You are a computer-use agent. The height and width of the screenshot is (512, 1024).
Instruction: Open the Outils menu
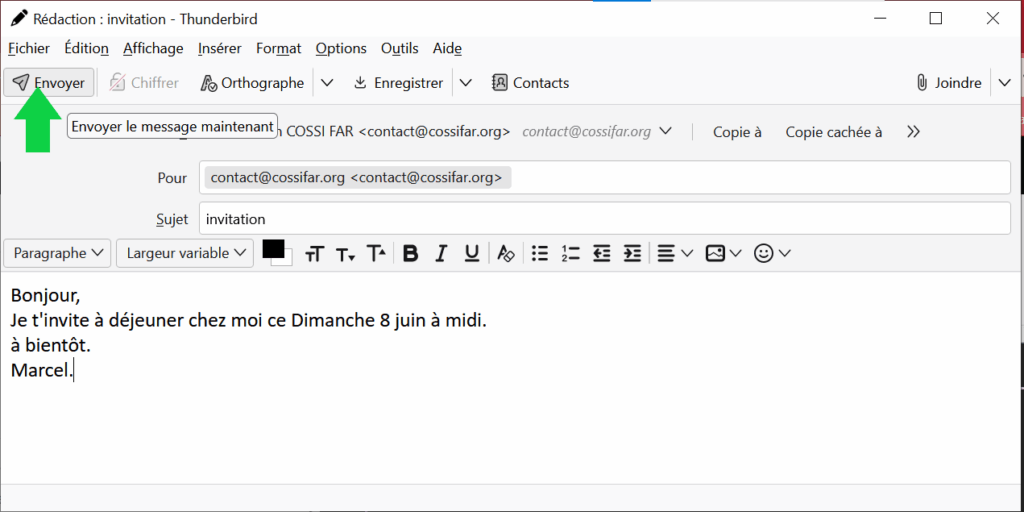(399, 48)
